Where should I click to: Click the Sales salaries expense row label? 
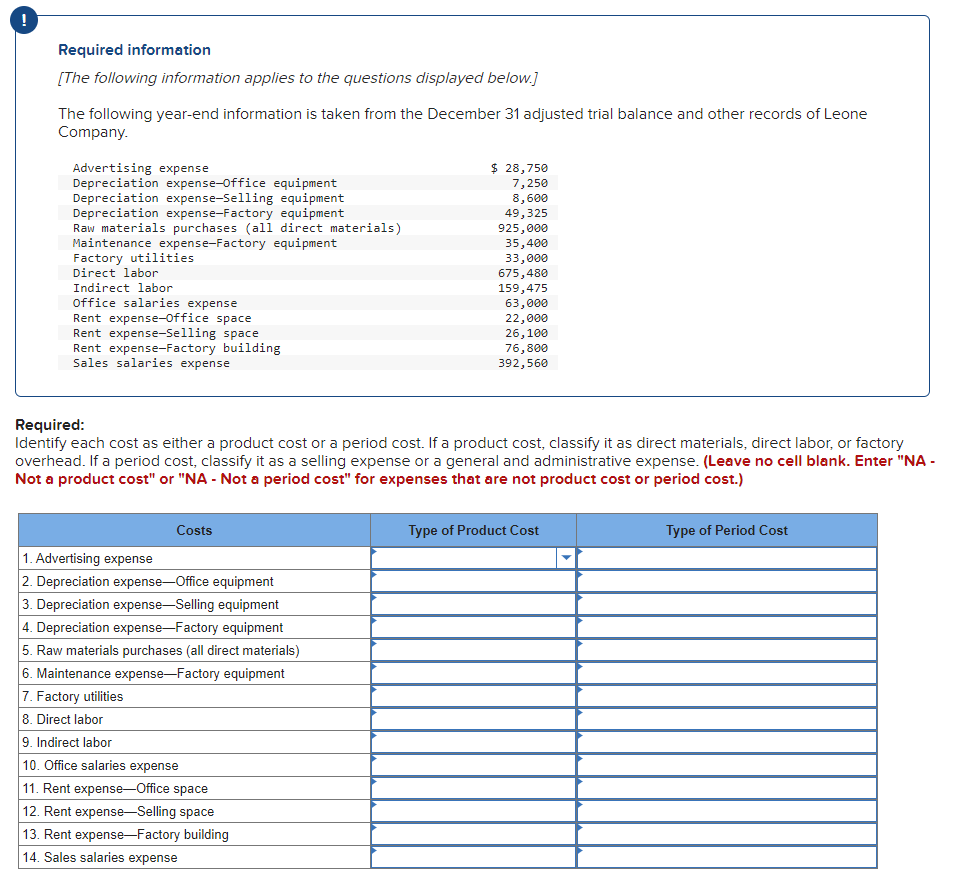point(100,857)
